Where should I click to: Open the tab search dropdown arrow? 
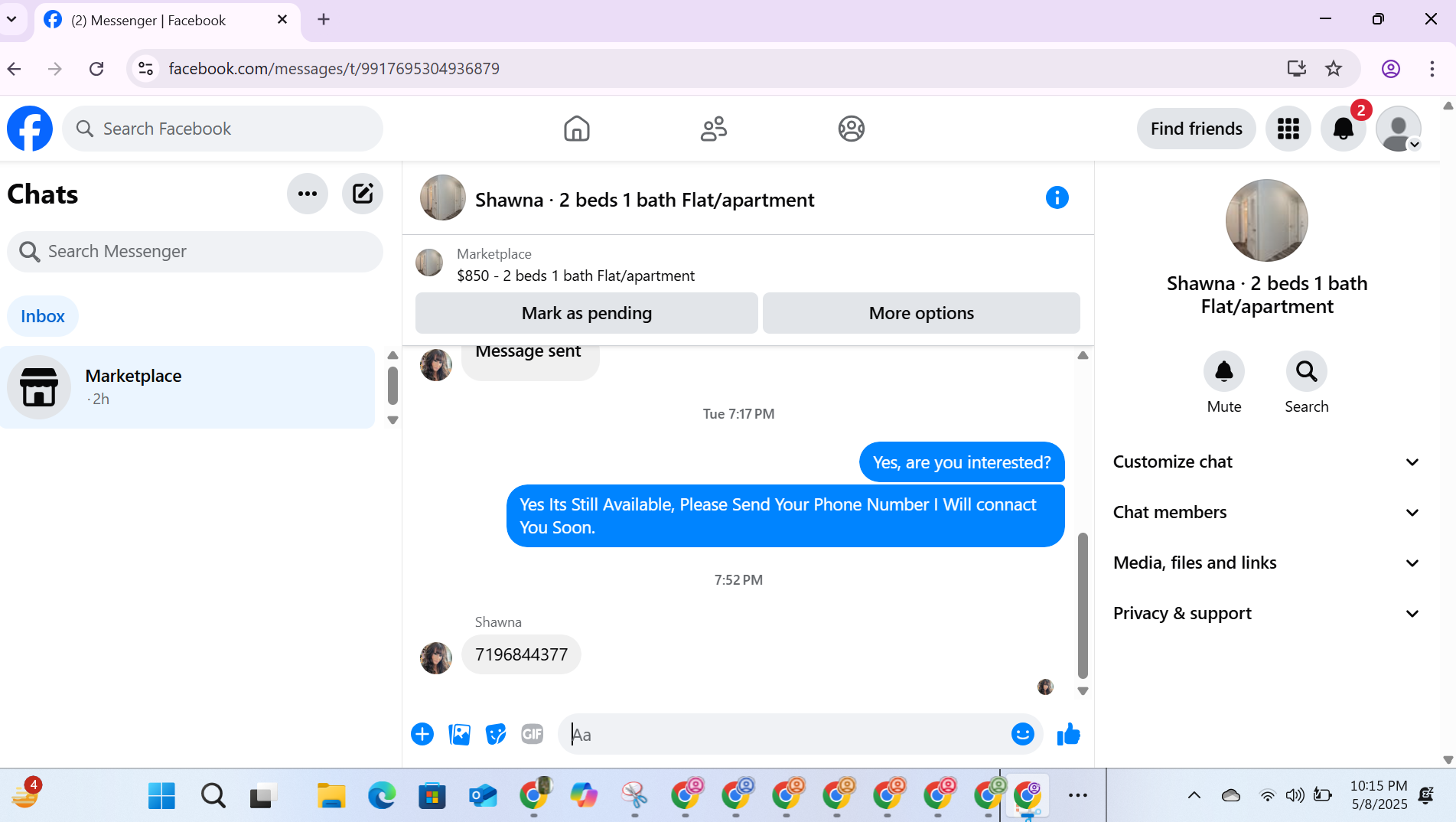tap(12, 19)
